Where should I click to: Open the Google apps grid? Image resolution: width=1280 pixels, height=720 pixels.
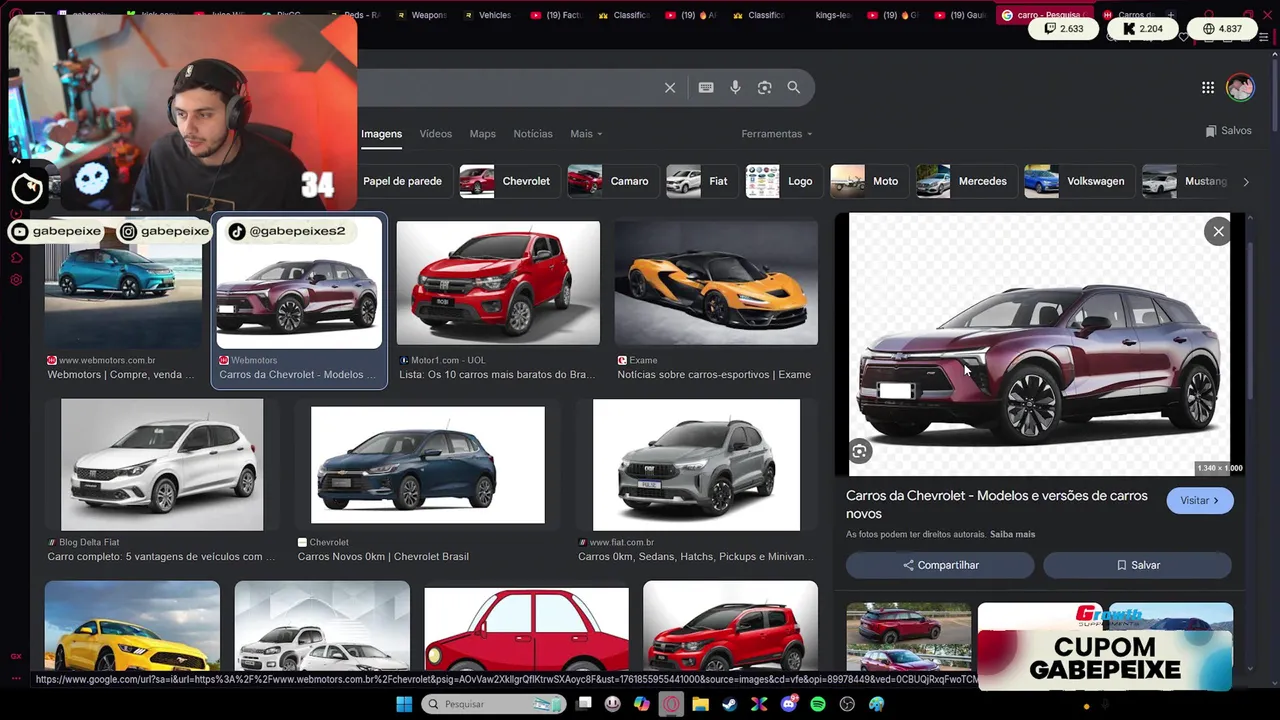click(x=1208, y=88)
